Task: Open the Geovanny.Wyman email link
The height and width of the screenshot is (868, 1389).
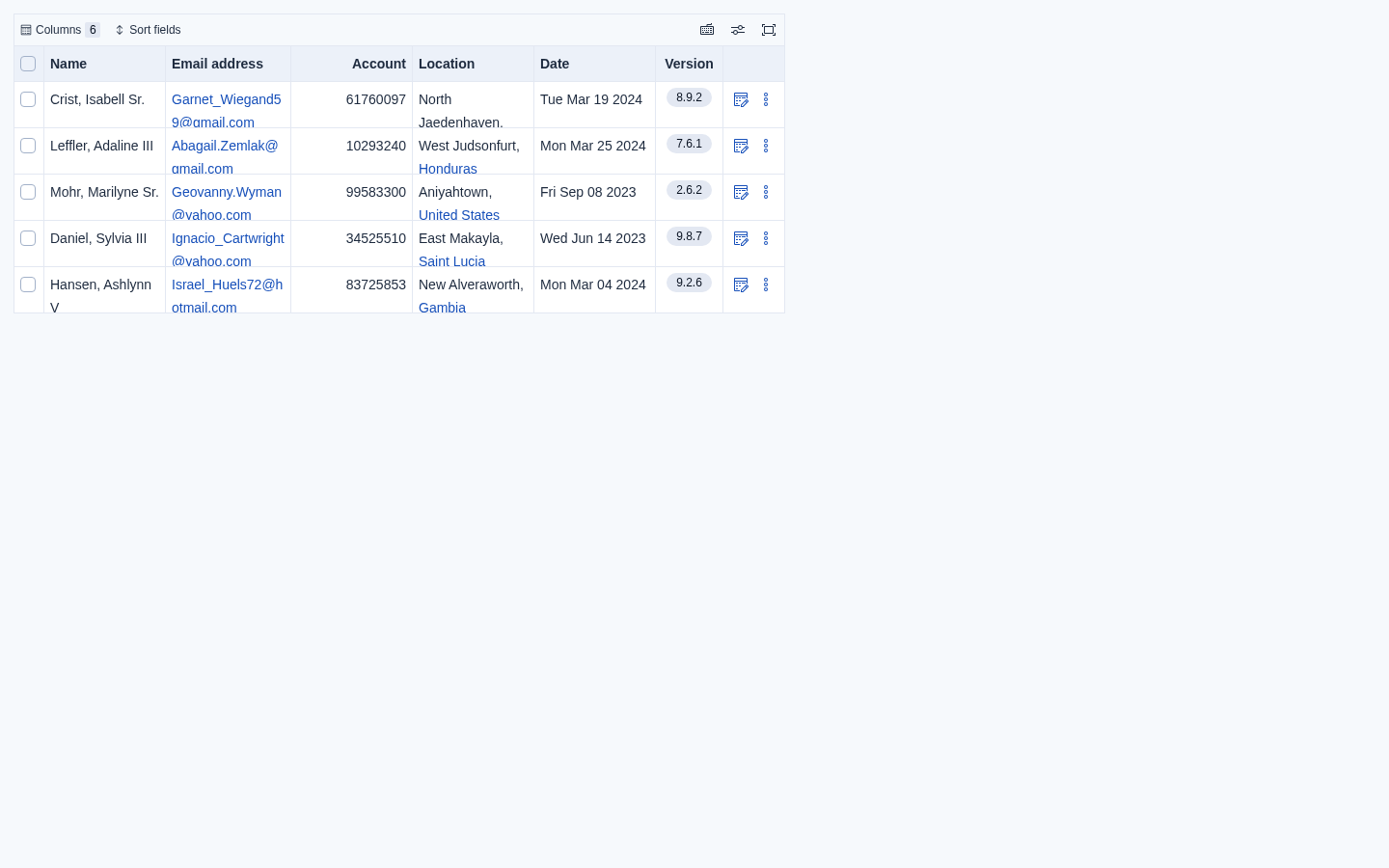Action: (x=227, y=203)
